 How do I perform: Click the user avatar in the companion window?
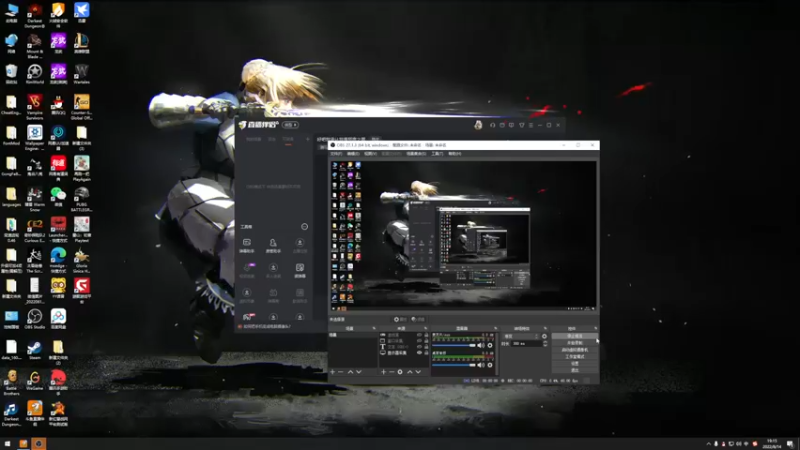[478, 125]
